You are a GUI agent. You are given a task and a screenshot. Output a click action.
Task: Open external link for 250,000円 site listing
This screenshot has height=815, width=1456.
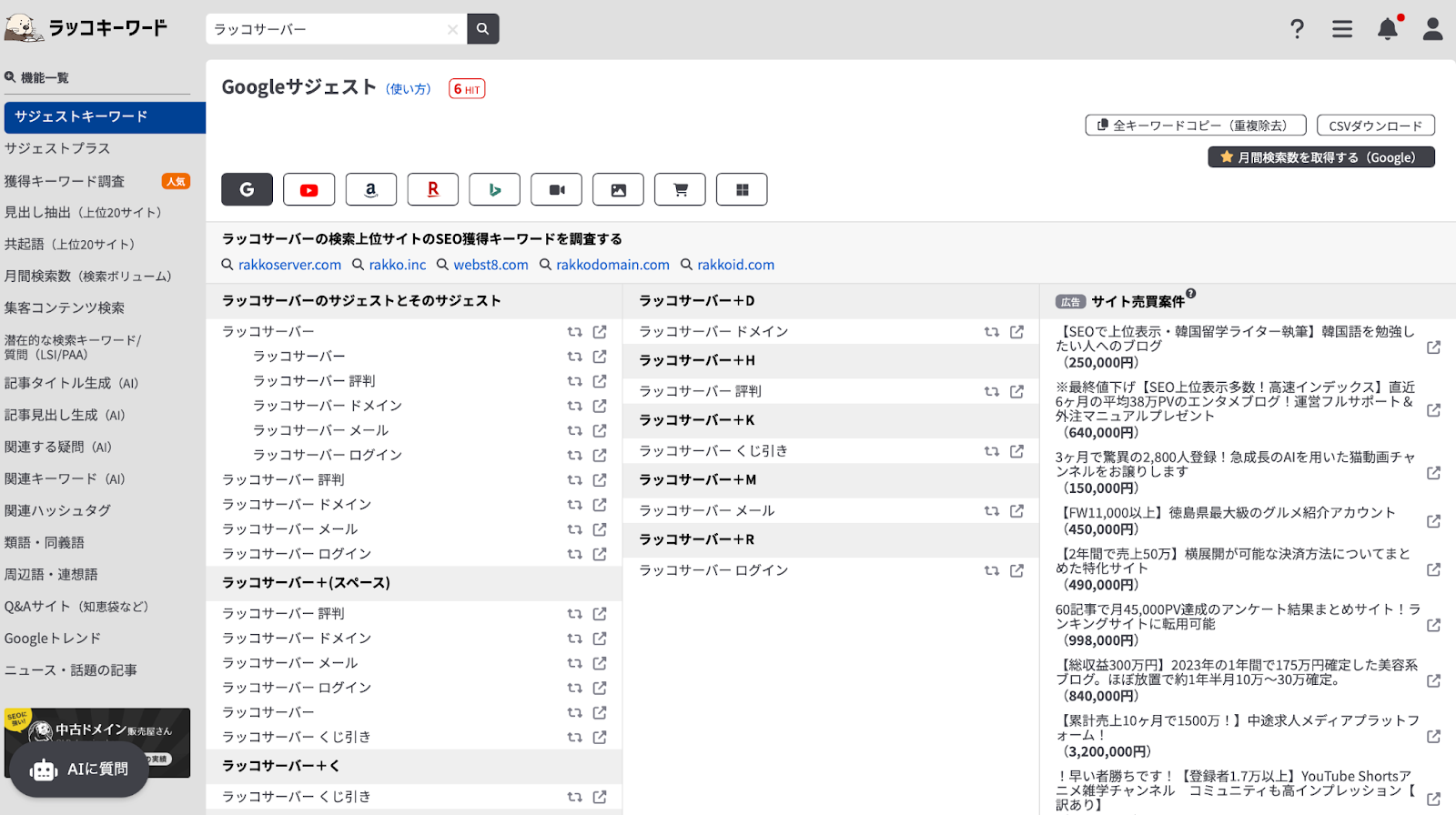click(1433, 347)
